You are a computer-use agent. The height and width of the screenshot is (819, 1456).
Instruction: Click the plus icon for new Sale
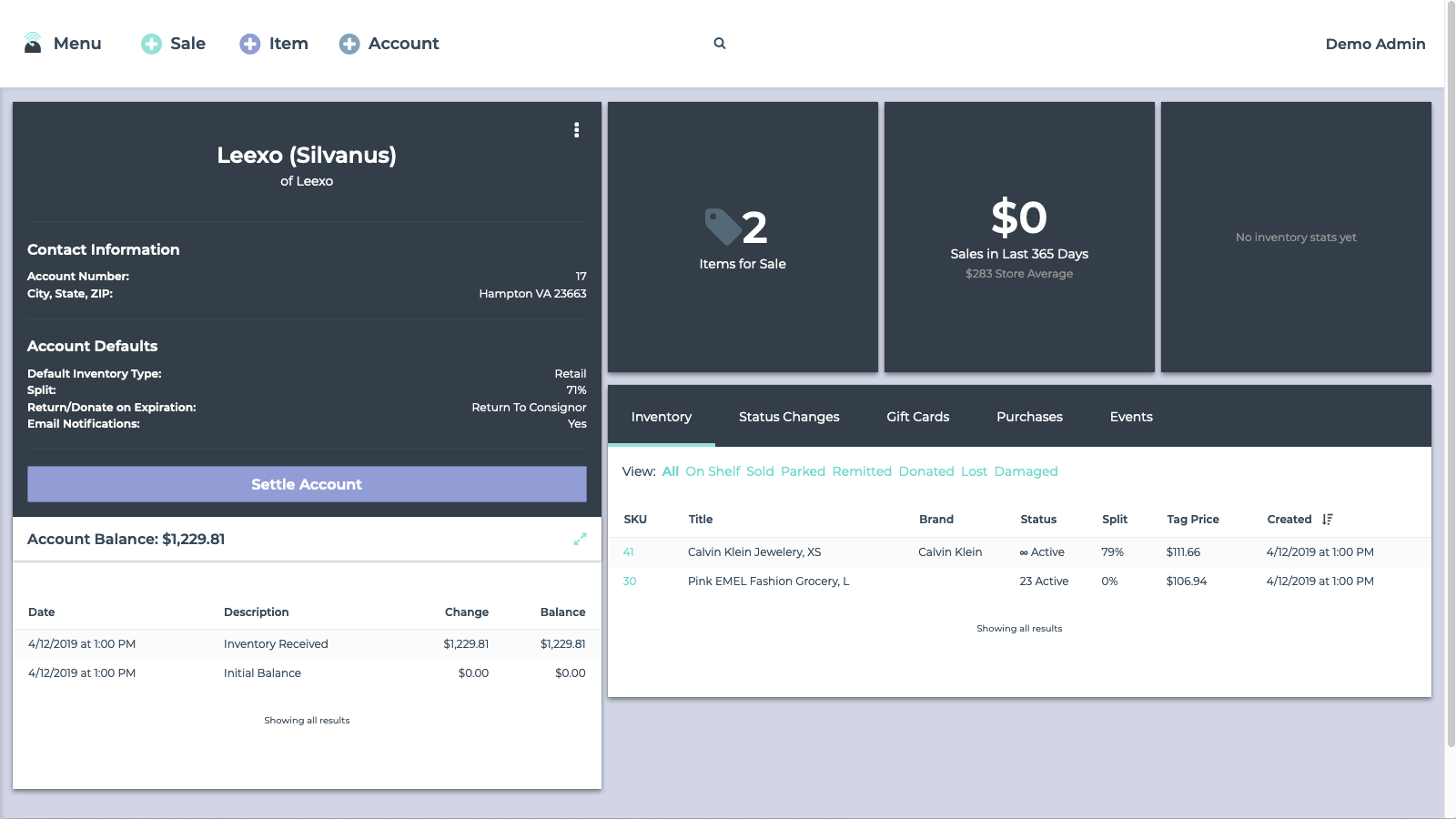click(151, 44)
